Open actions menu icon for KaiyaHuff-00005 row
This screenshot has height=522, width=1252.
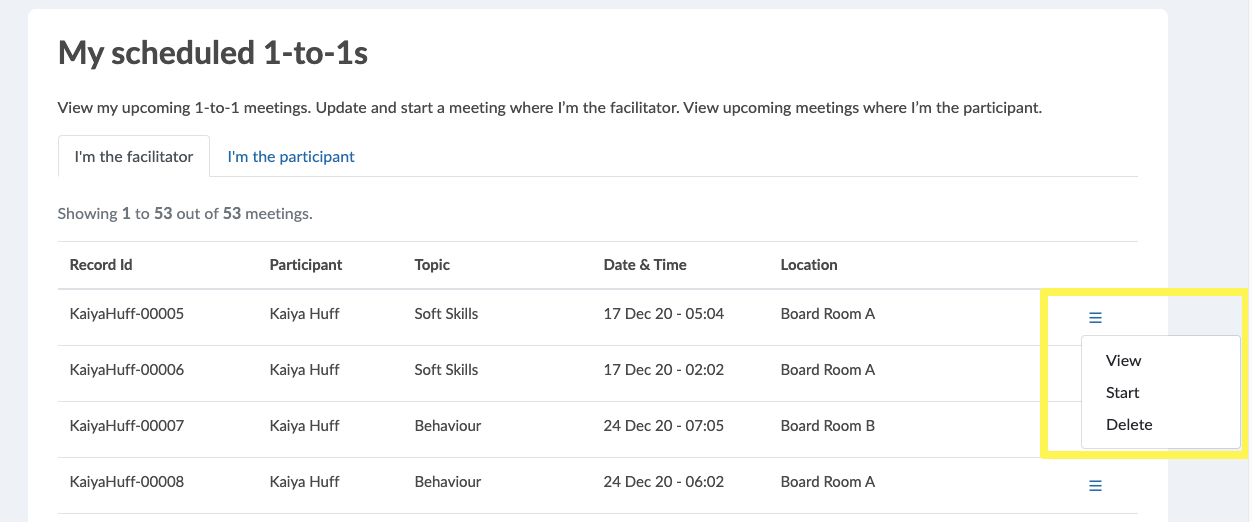coord(1095,318)
